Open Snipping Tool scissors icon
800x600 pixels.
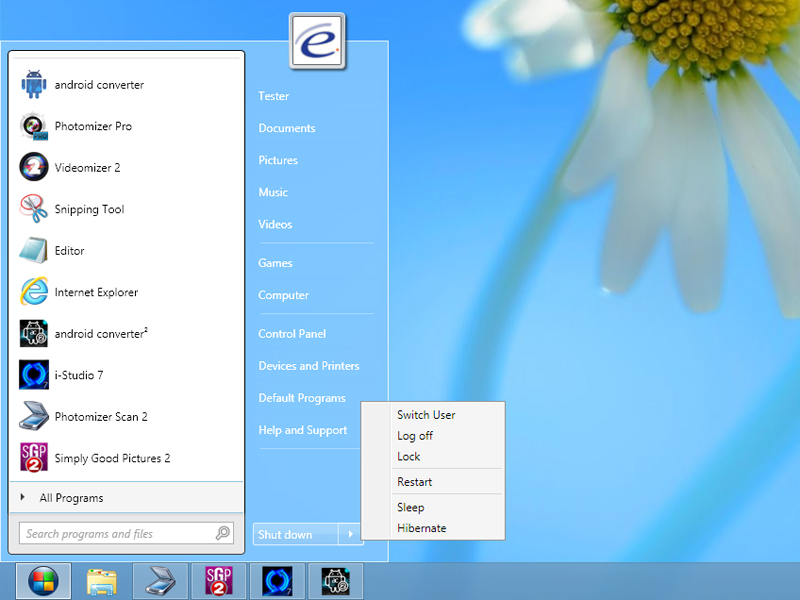34,209
